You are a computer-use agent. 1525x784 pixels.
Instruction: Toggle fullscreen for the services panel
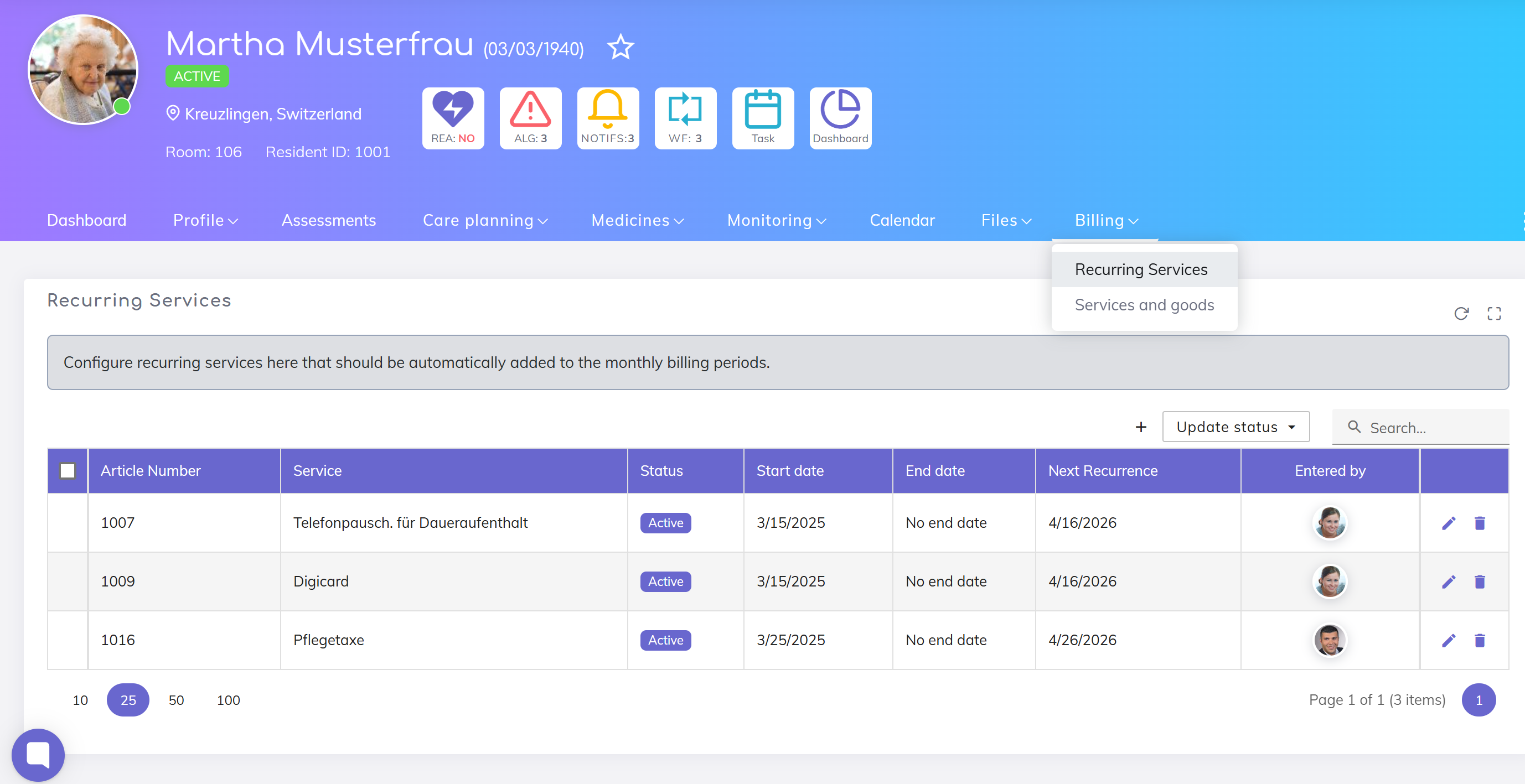coord(1493,314)
